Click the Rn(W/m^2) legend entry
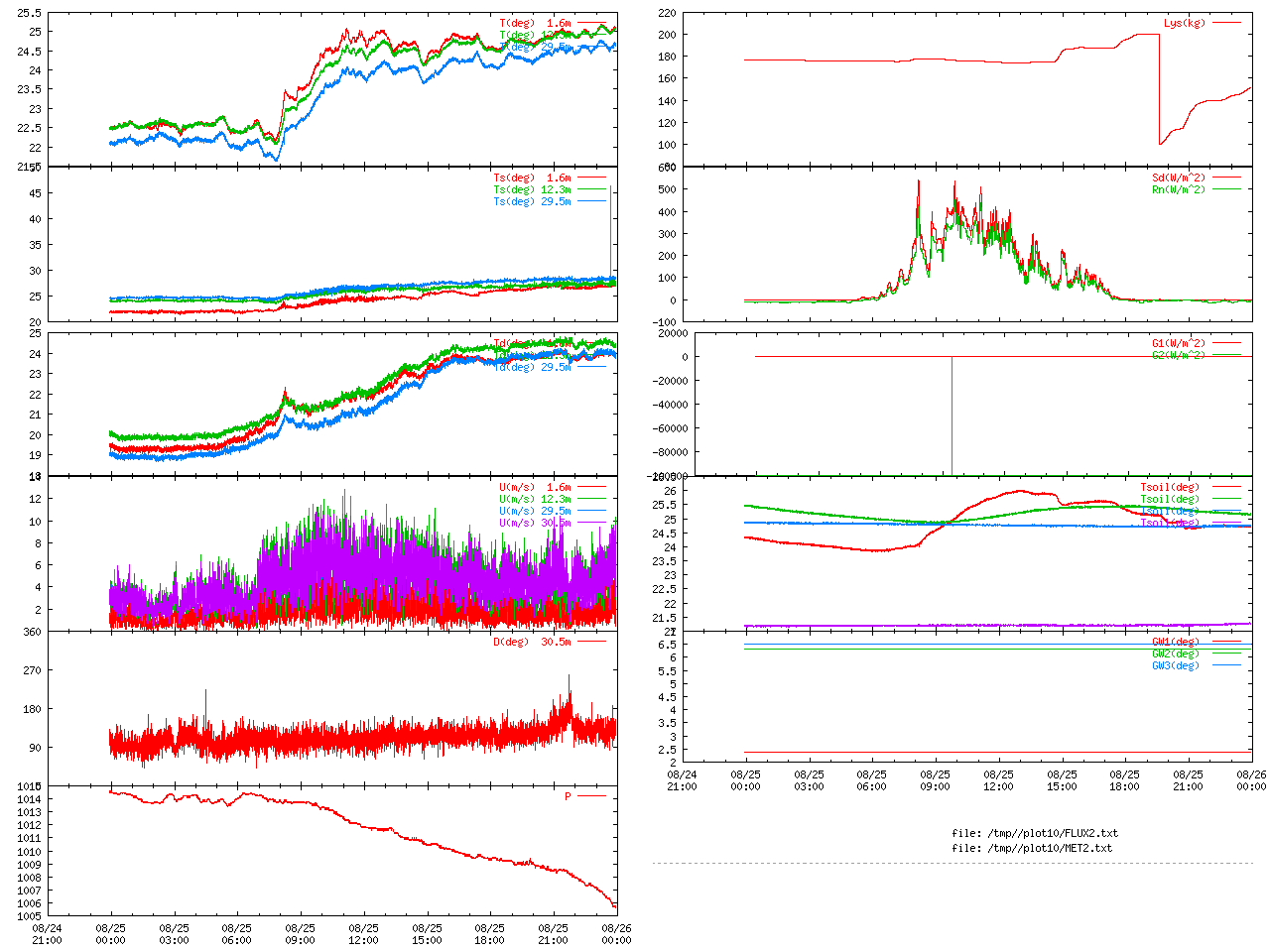Viewport: 1270px width, 952px height. [x=1196, y=190]
